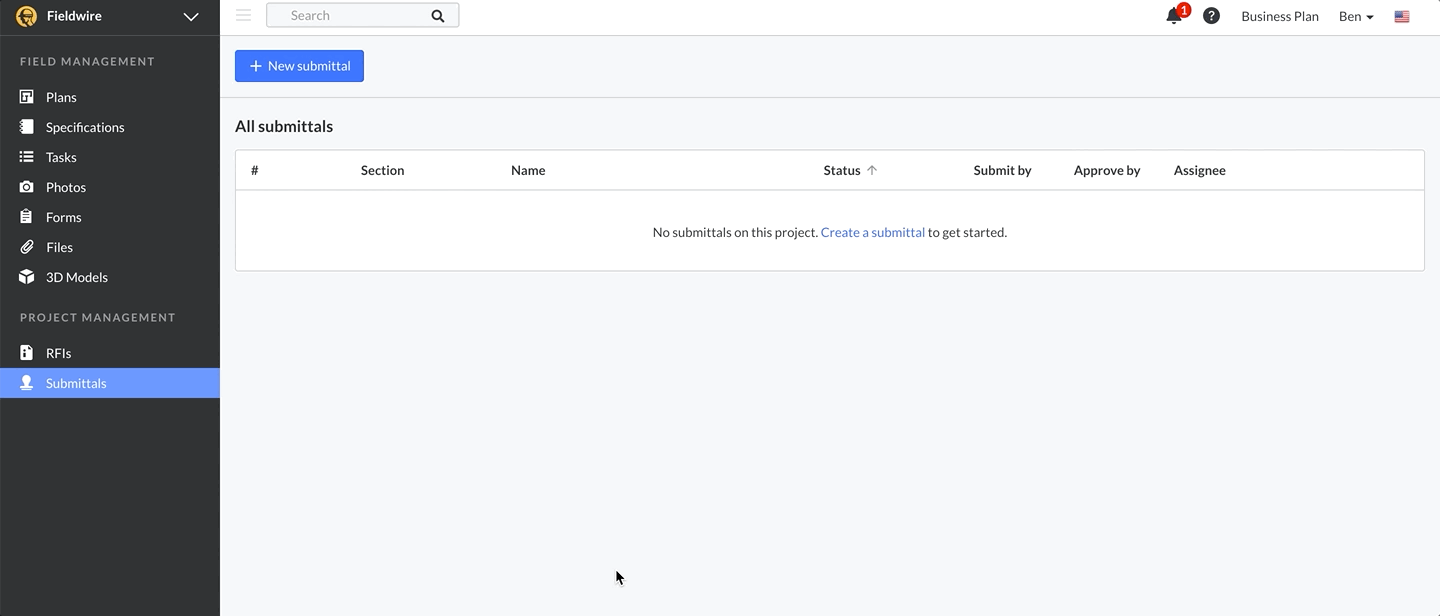Click the notifications bell icon

tap(1174, 16)
